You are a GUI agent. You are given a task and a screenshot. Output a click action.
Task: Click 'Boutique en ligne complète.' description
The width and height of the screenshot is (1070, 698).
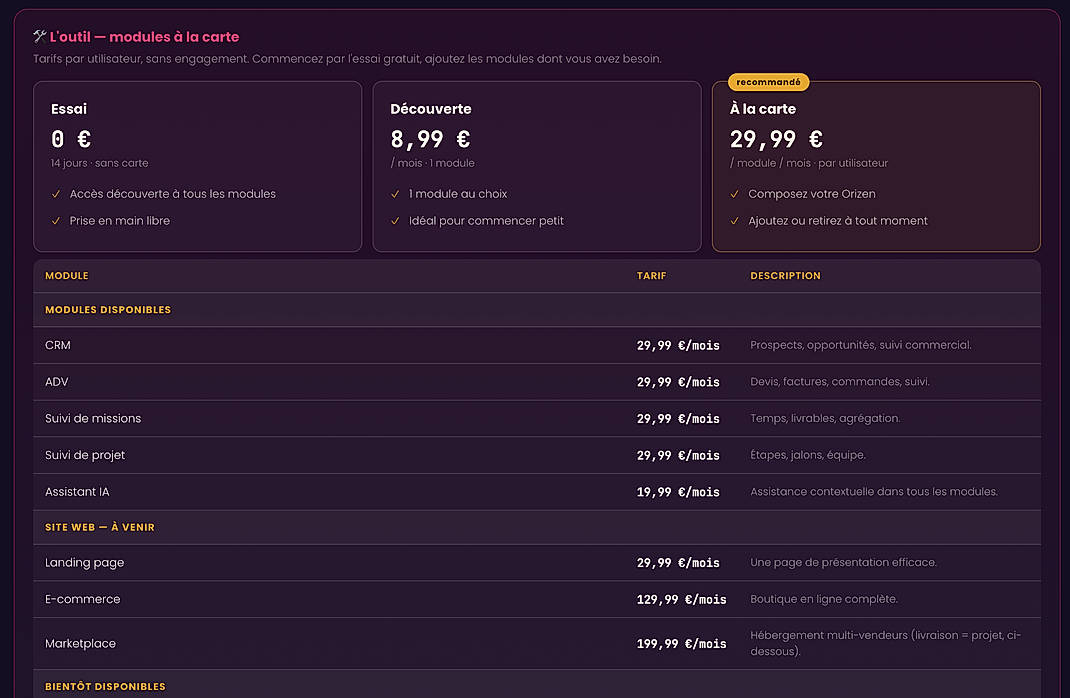[824, 599]
